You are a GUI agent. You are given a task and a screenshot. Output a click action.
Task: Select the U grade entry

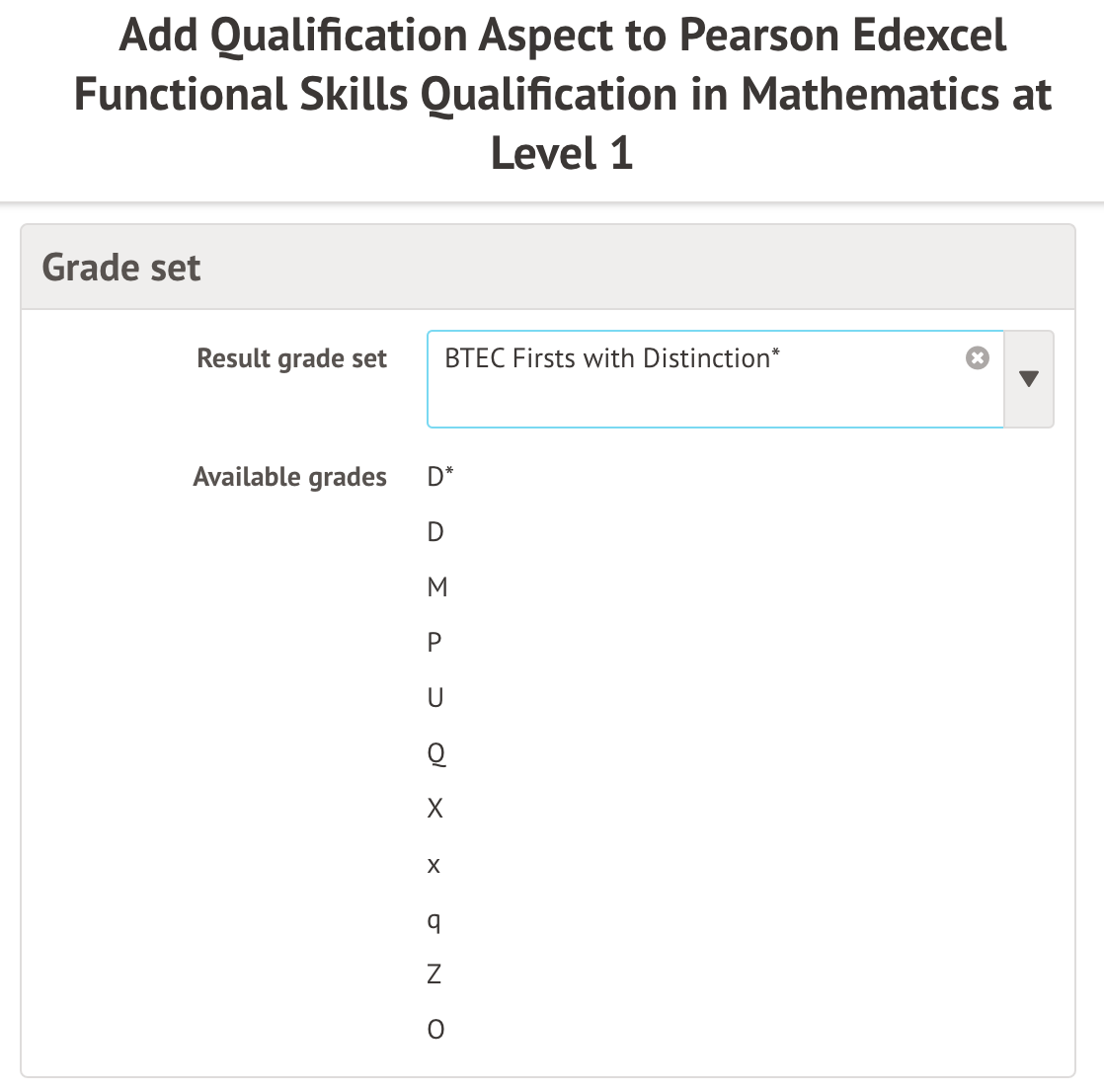click(435, 698)
